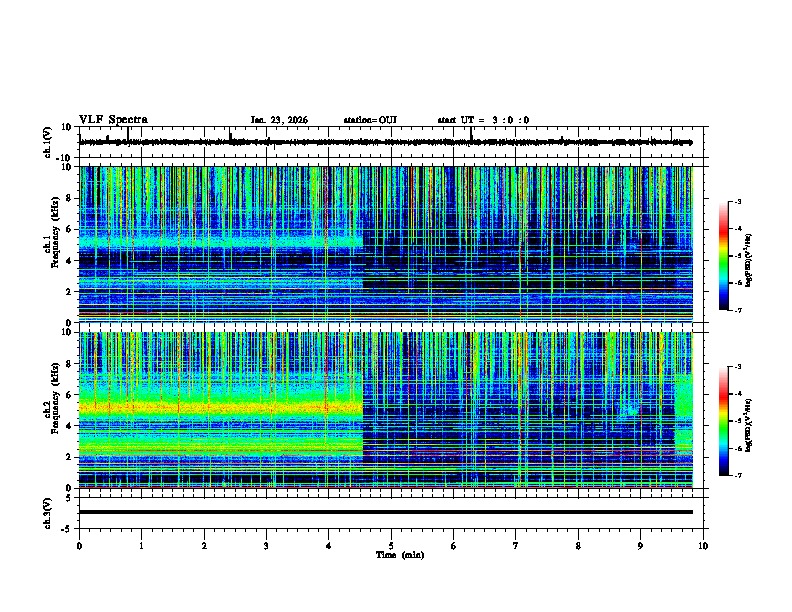This screenshot has height=612, width=792.
Task: Click the ch.1 frequency tick label "2"
Action: point(69,291)
